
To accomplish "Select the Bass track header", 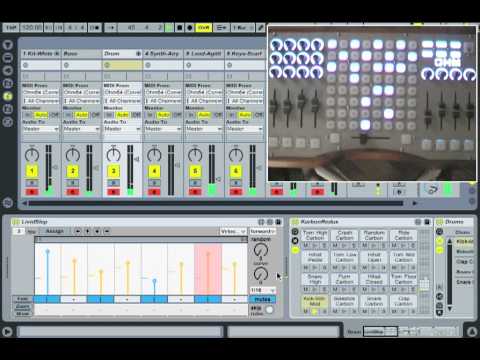I will point(82,54).
